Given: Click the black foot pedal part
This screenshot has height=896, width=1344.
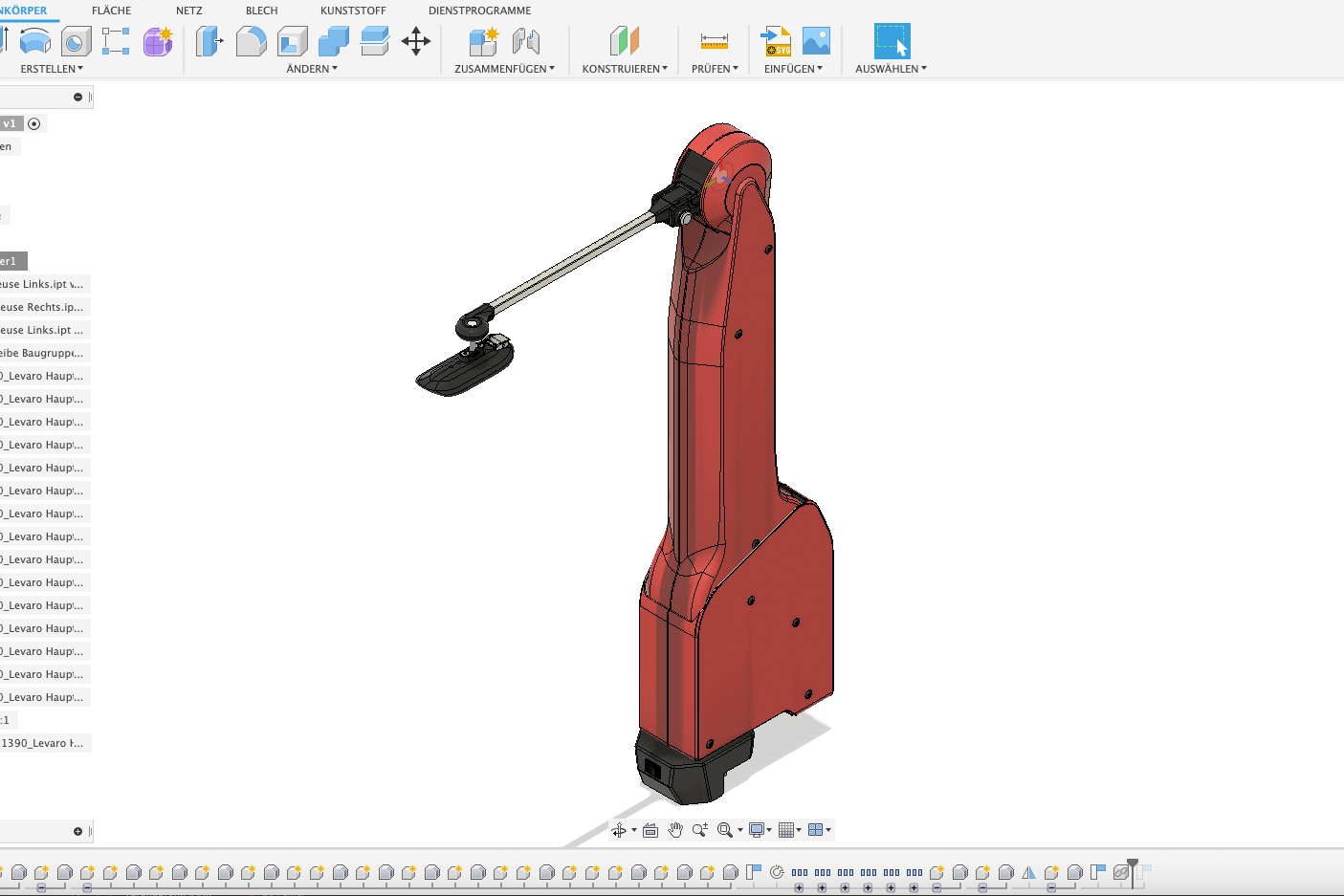Looking at the screenshot, I should pos(466,368).
